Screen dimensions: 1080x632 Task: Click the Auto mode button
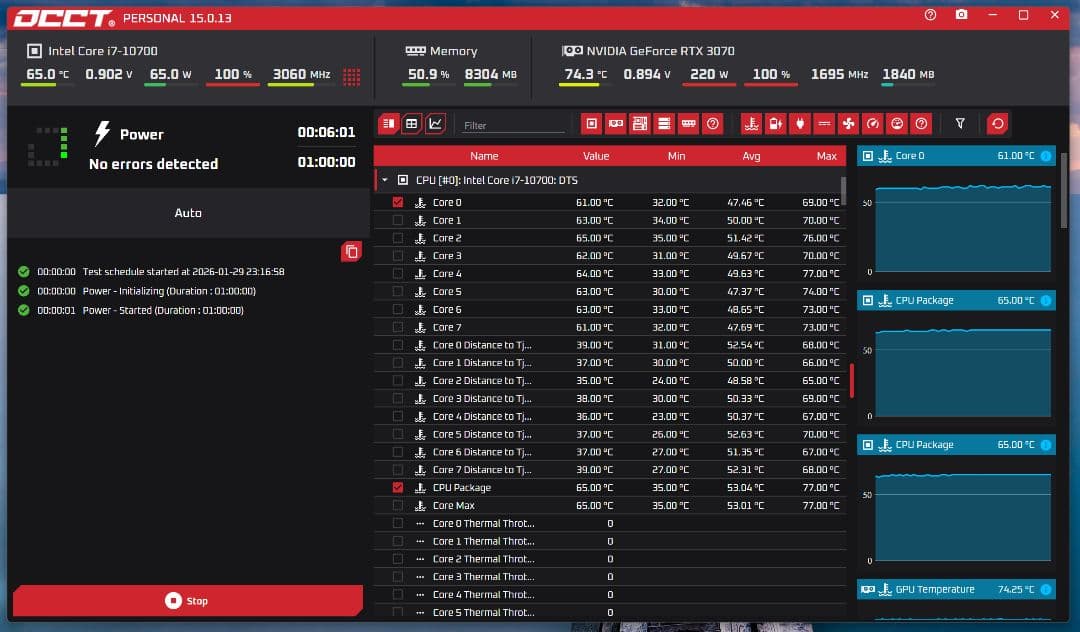[187, 213]
